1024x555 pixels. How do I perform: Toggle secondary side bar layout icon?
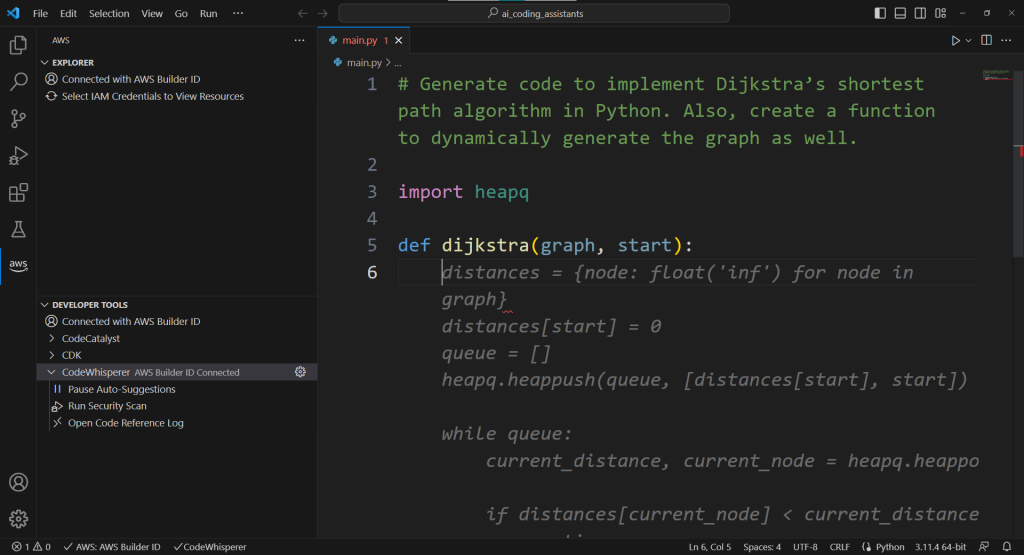920,13
